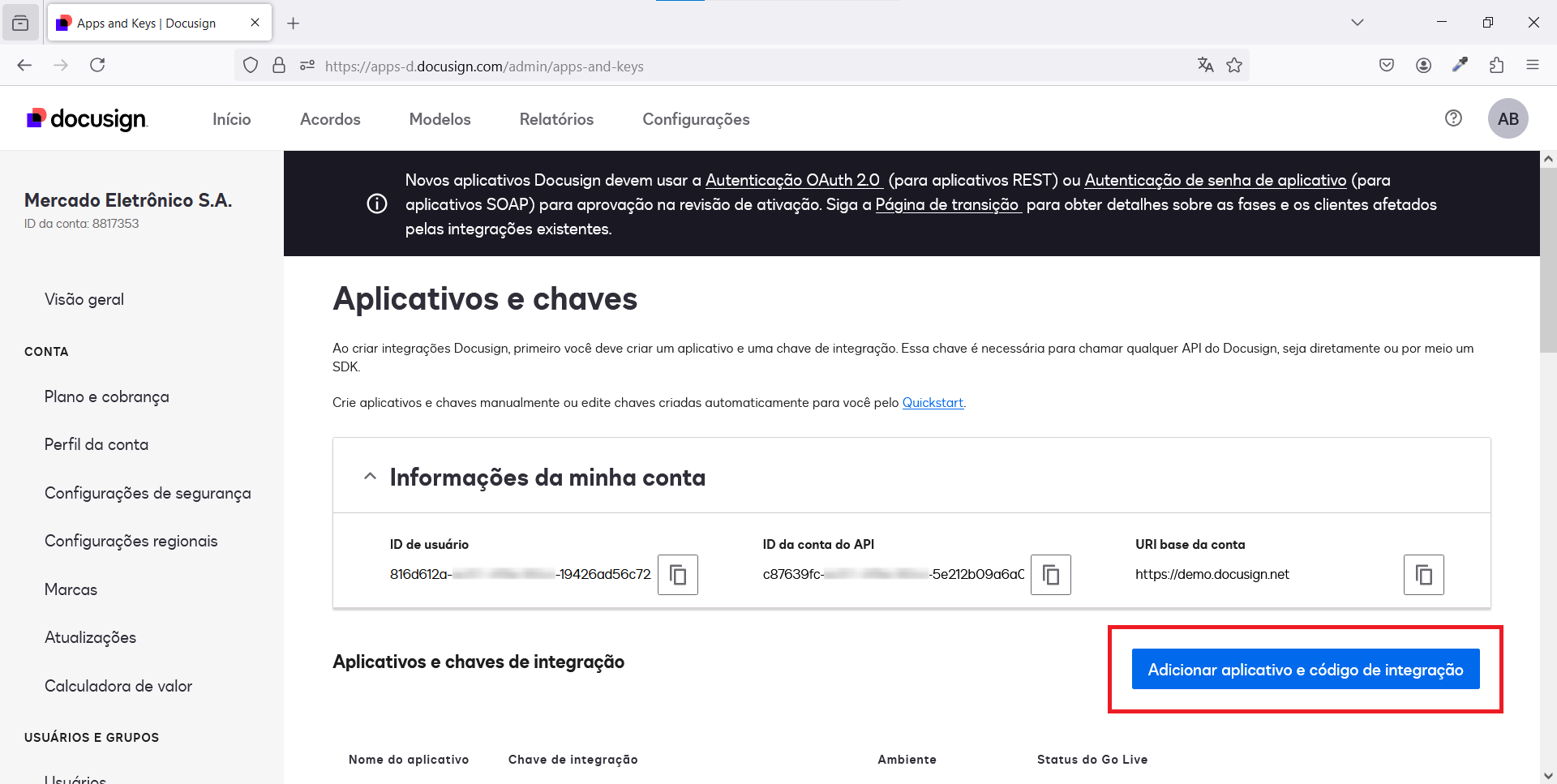Copy the ID da conta do API
The width and height of the screenshot is (1557, 784).
click(x=1050, y=575)
